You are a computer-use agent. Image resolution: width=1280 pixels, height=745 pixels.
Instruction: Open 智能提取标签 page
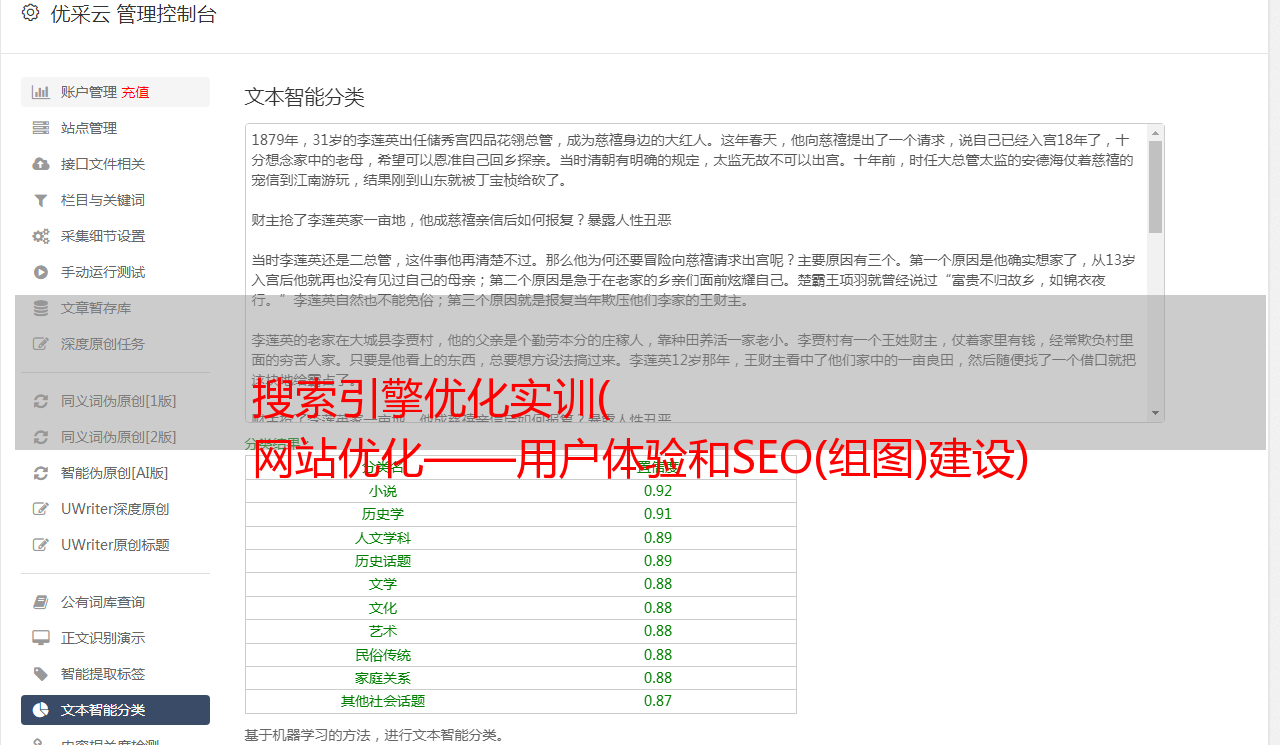coord(115,674)
